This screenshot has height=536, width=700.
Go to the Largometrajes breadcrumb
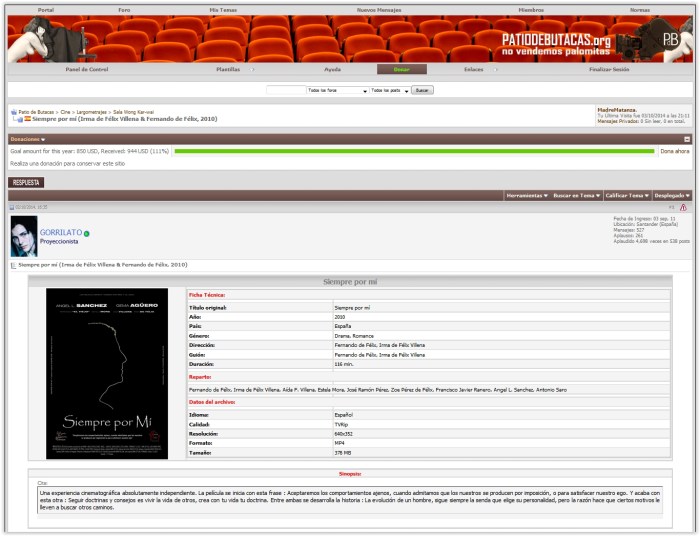point(92,112)
